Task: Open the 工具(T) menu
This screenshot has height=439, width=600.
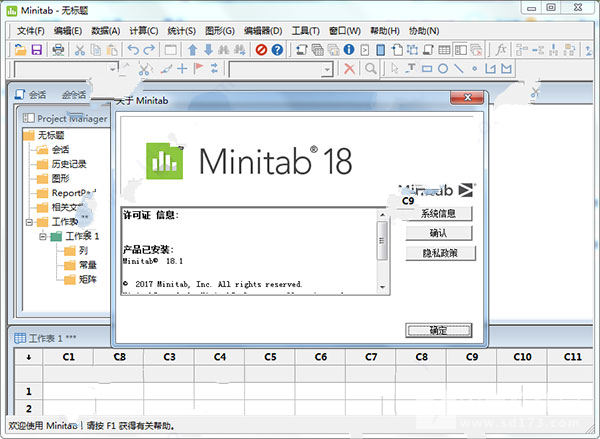Action: pyautogui.click(x=306, y=31)
